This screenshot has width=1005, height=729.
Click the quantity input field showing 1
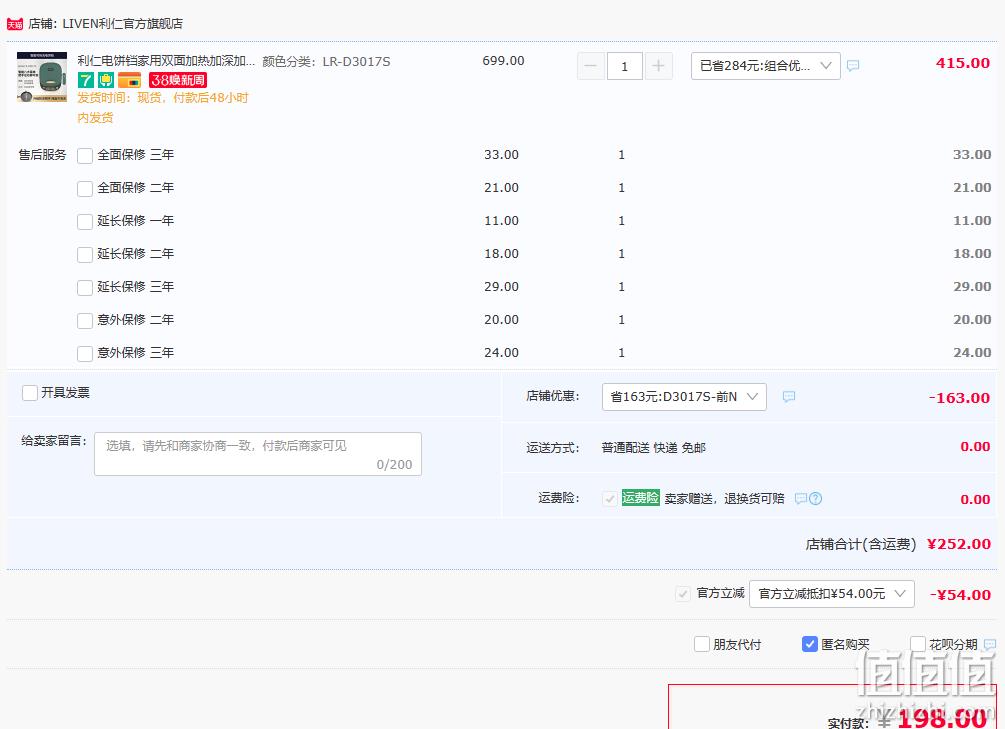[624, 66]
